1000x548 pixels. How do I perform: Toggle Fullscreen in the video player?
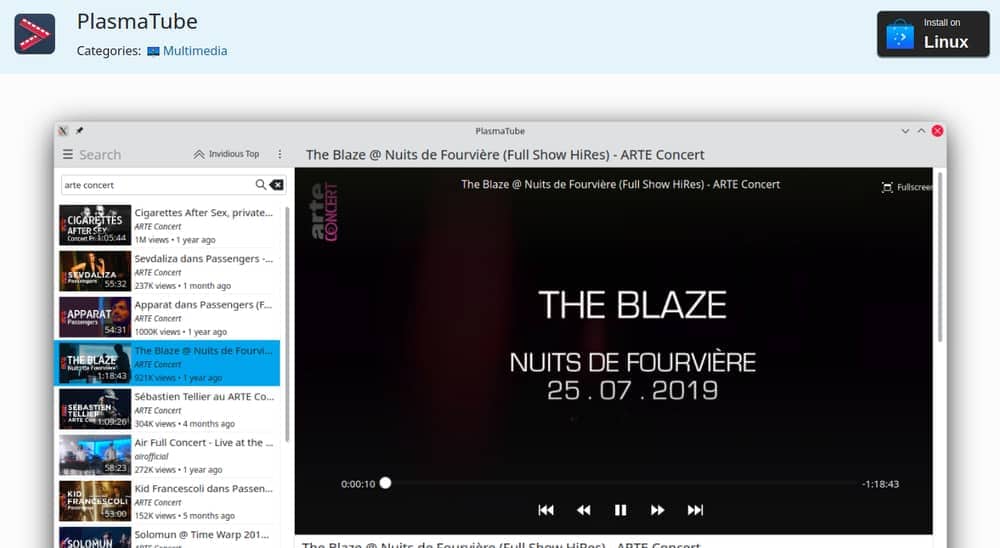907,187
